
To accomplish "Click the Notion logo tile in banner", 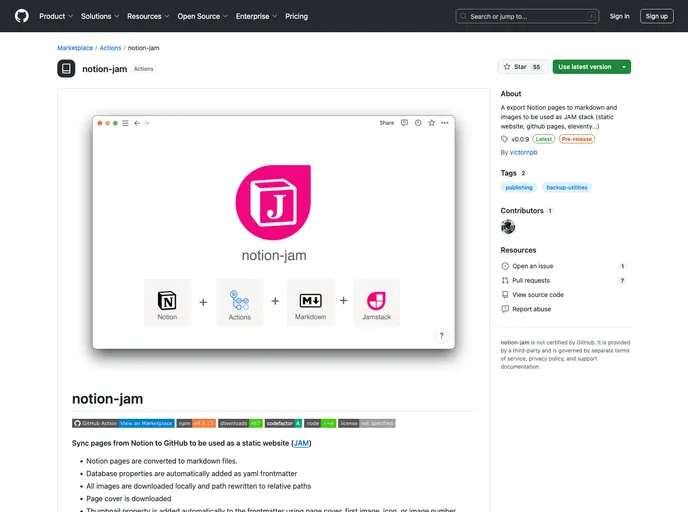I will 167,302.
